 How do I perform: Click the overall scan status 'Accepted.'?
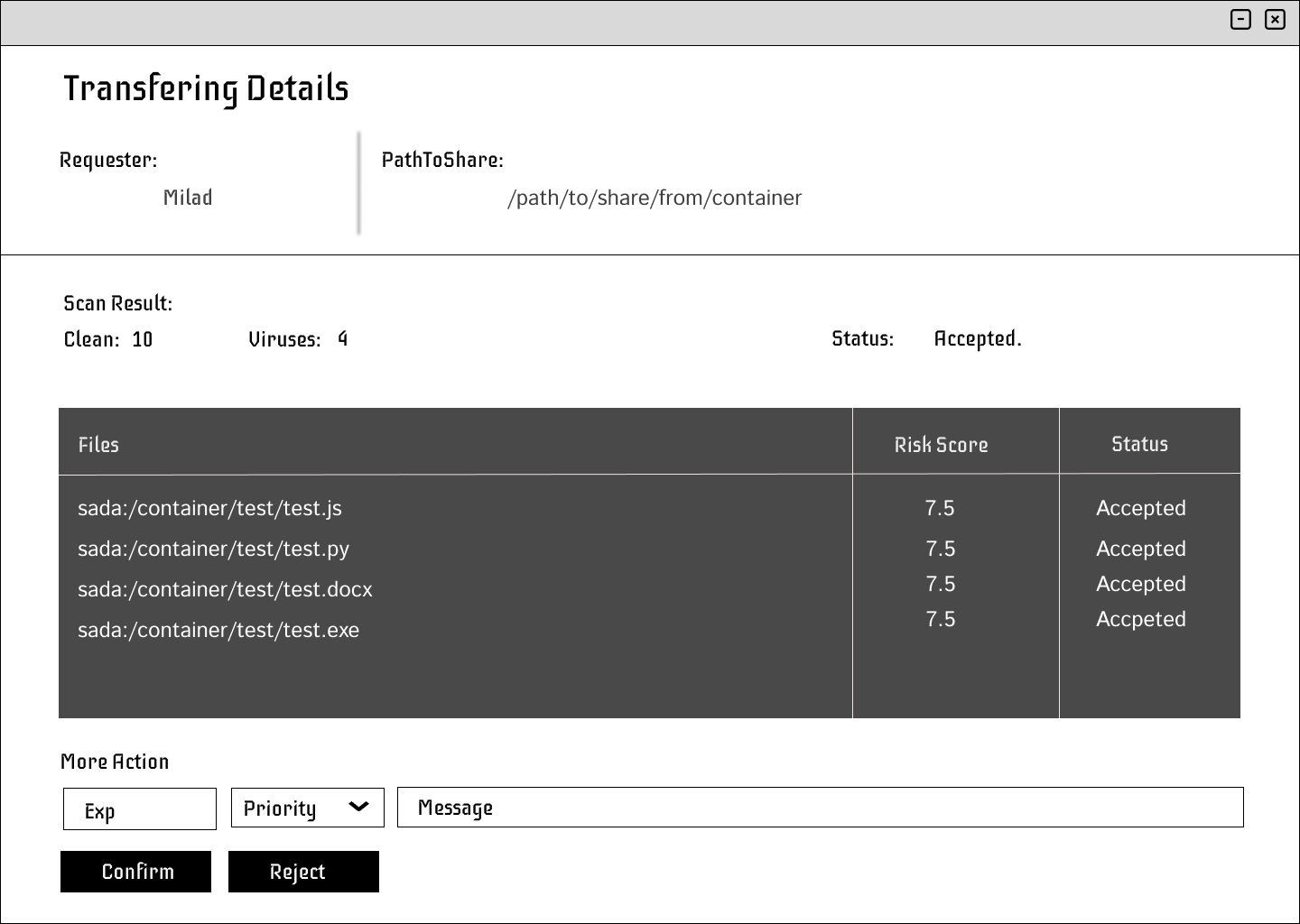click(x=977, y=339)
